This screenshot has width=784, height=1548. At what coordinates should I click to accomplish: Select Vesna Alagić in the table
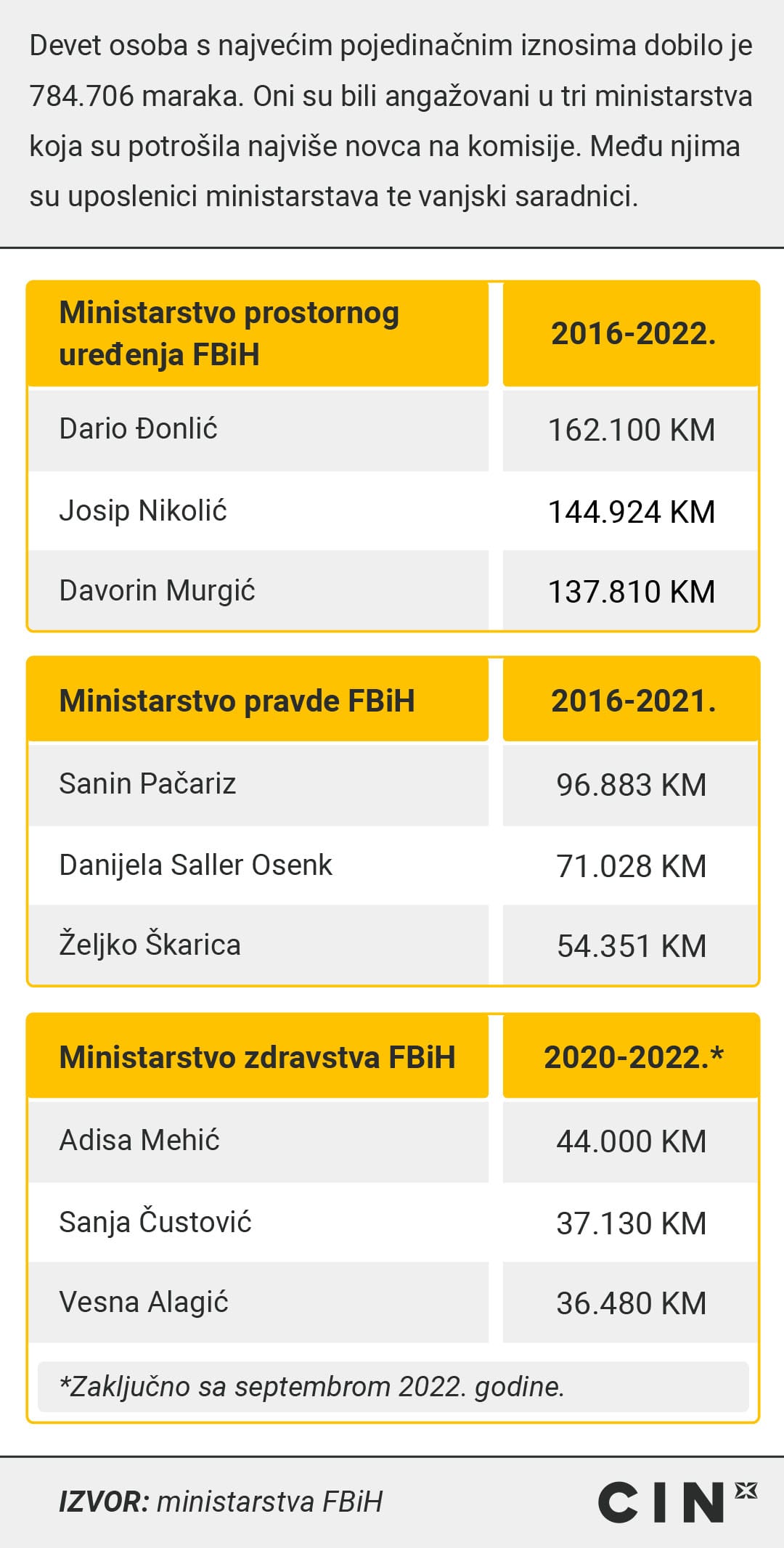coord(144,1302)
